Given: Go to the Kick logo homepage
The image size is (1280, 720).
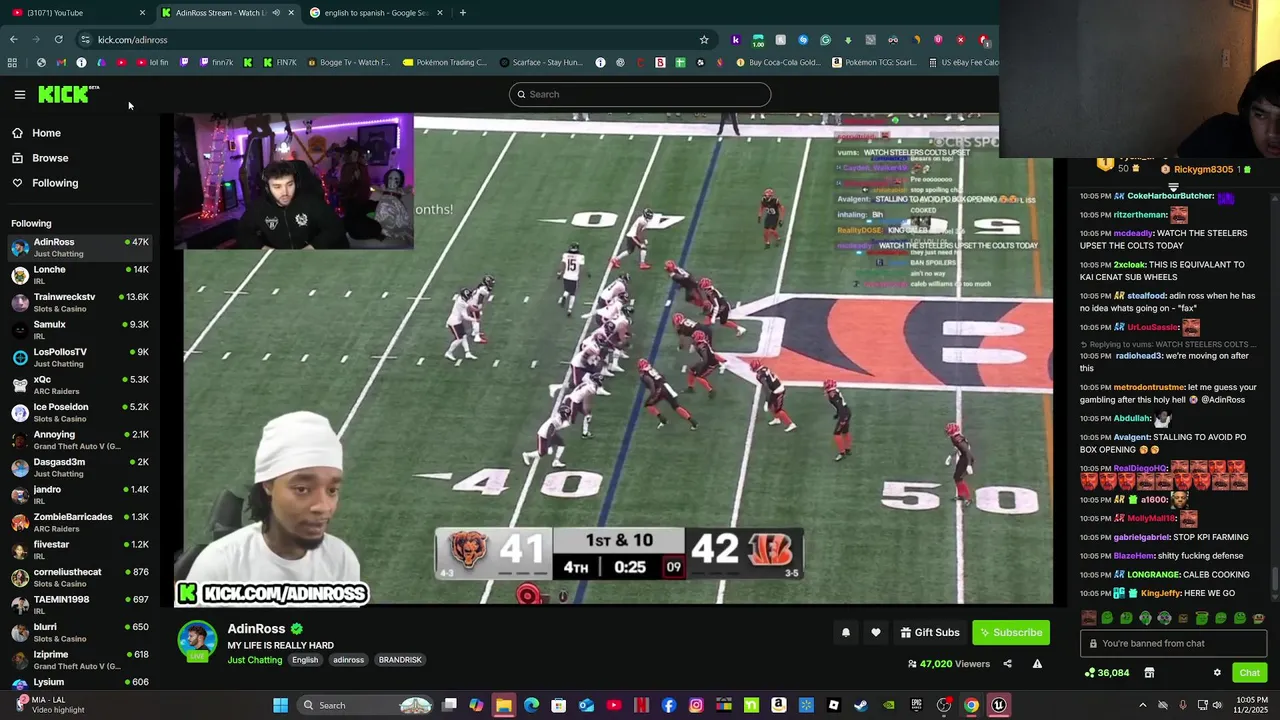Looking at the screenshot, I should pos(68,94).
